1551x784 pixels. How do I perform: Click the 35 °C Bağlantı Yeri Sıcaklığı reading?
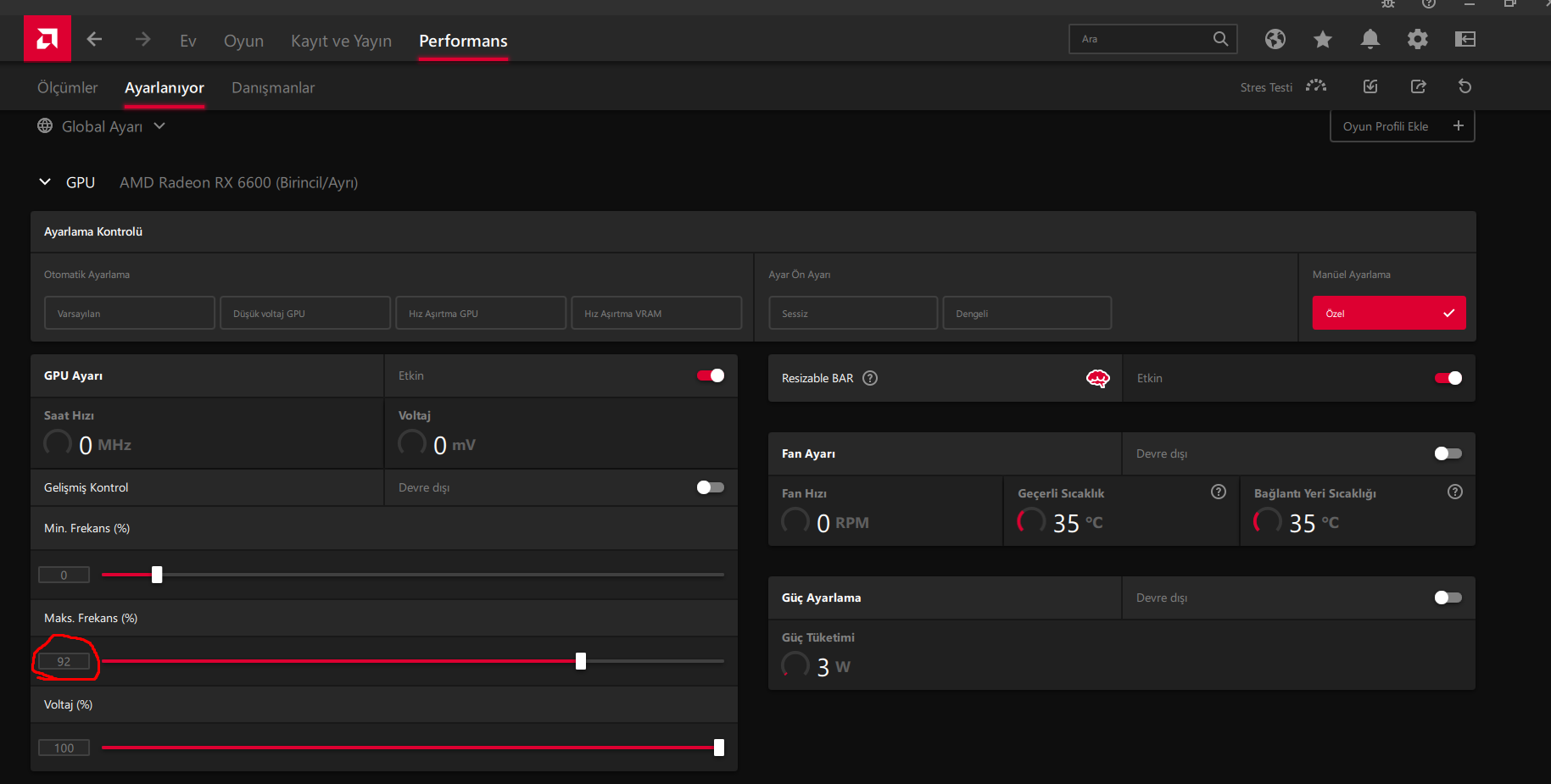(1314, 523)
